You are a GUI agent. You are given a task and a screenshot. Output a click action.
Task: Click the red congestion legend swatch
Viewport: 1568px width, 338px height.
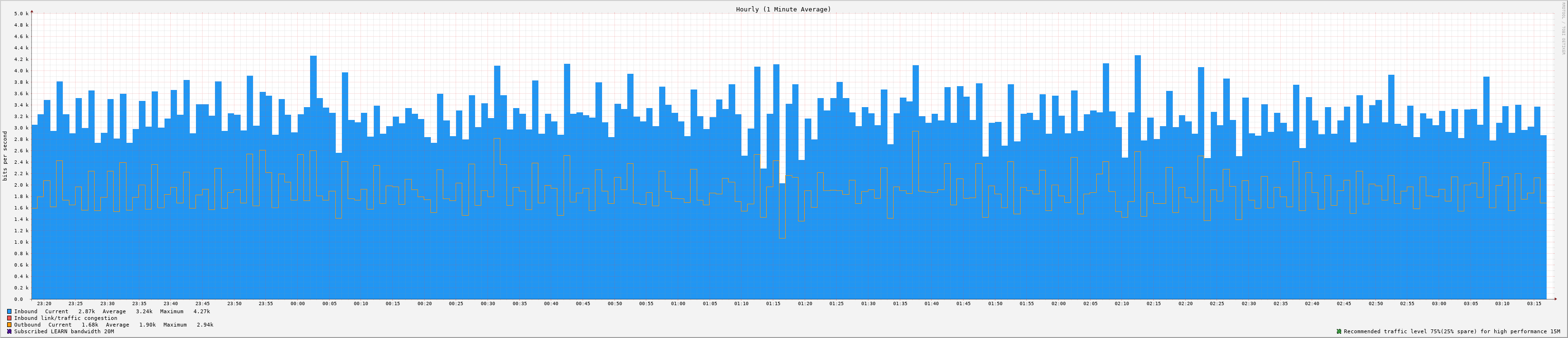[x=9, y=318]
